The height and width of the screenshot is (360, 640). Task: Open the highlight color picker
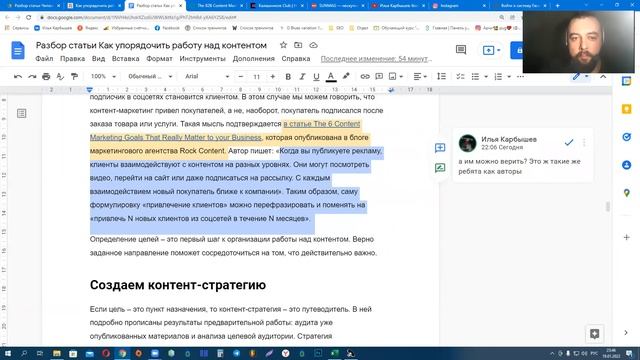click(346, 76)
